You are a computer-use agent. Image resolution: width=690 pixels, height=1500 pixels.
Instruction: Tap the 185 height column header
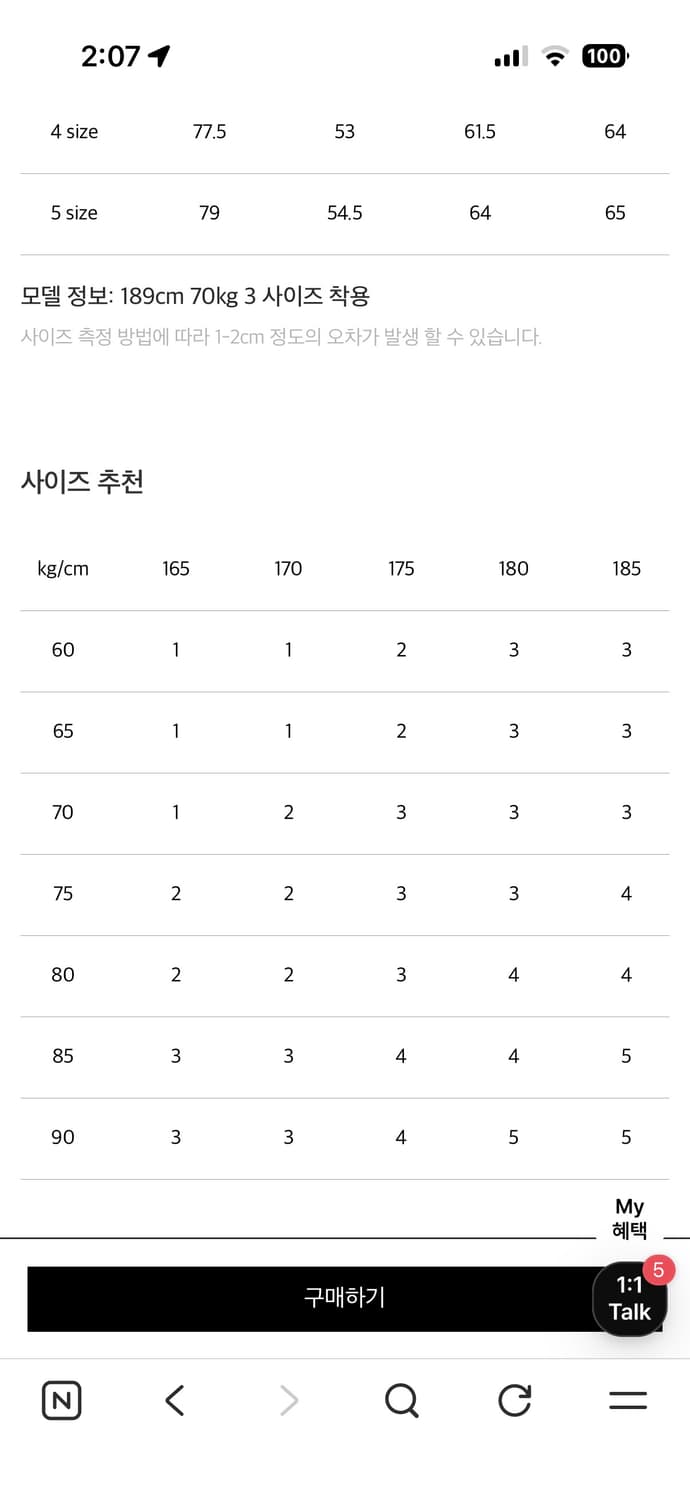(626, 568)
